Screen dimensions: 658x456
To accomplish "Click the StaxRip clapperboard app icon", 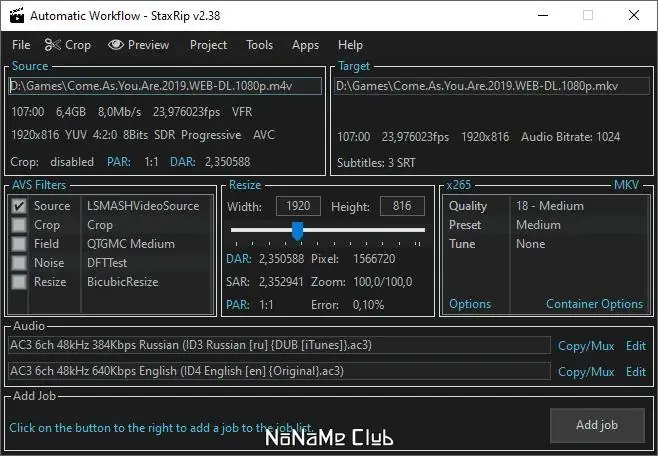I will [x=17, y=16].
